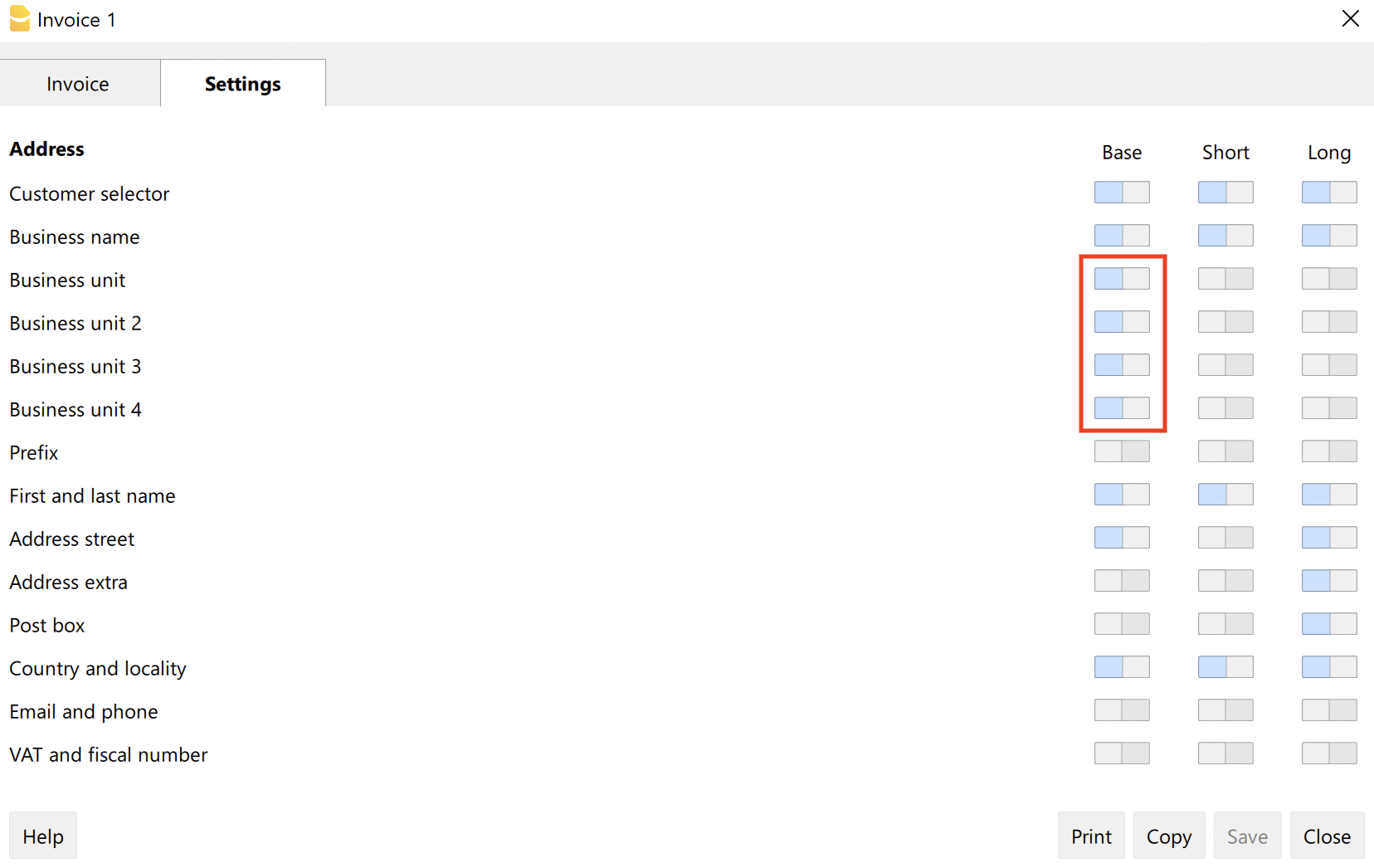
Task: Select the Settings tab
Action: [242, 84]
